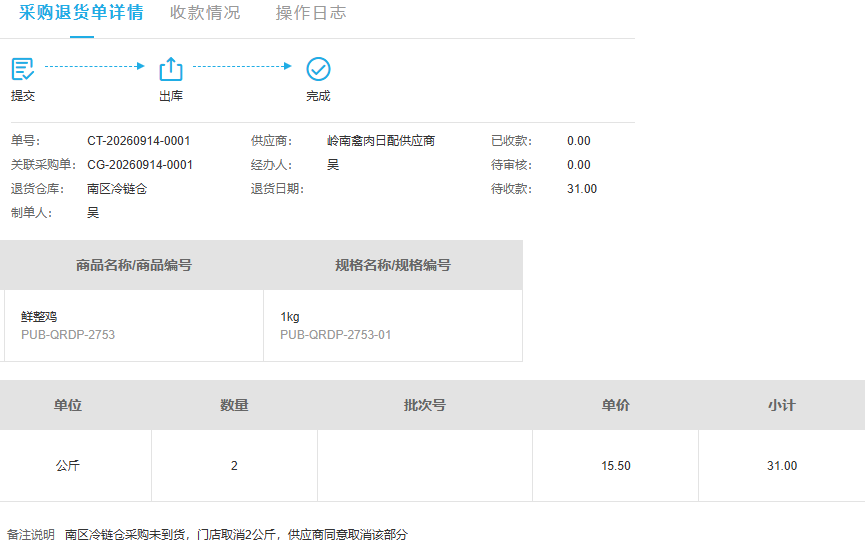This screenshot has width=865, height=545.
Task: Click the 提交 step icon
Action: (23, 69)
